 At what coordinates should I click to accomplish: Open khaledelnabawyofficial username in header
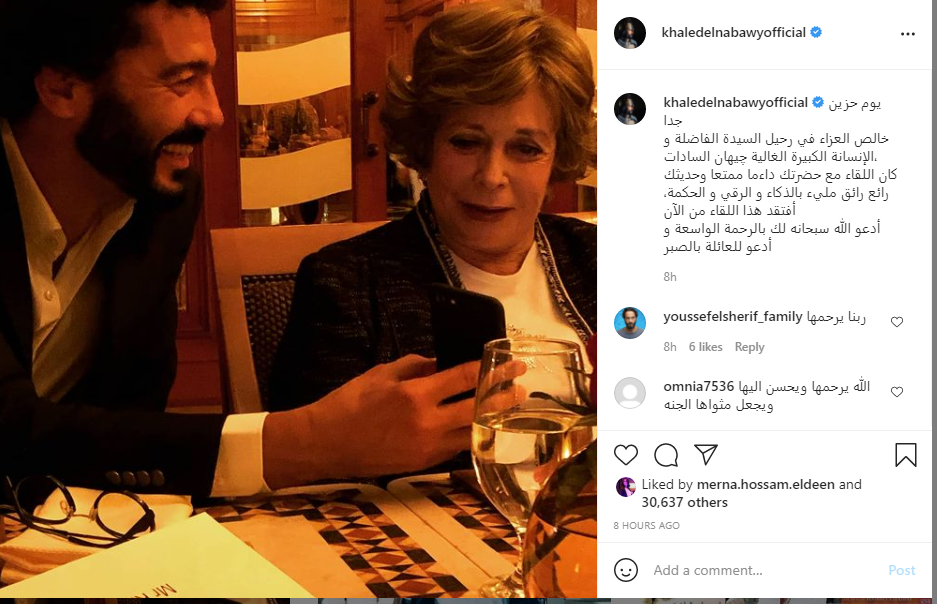733,33
